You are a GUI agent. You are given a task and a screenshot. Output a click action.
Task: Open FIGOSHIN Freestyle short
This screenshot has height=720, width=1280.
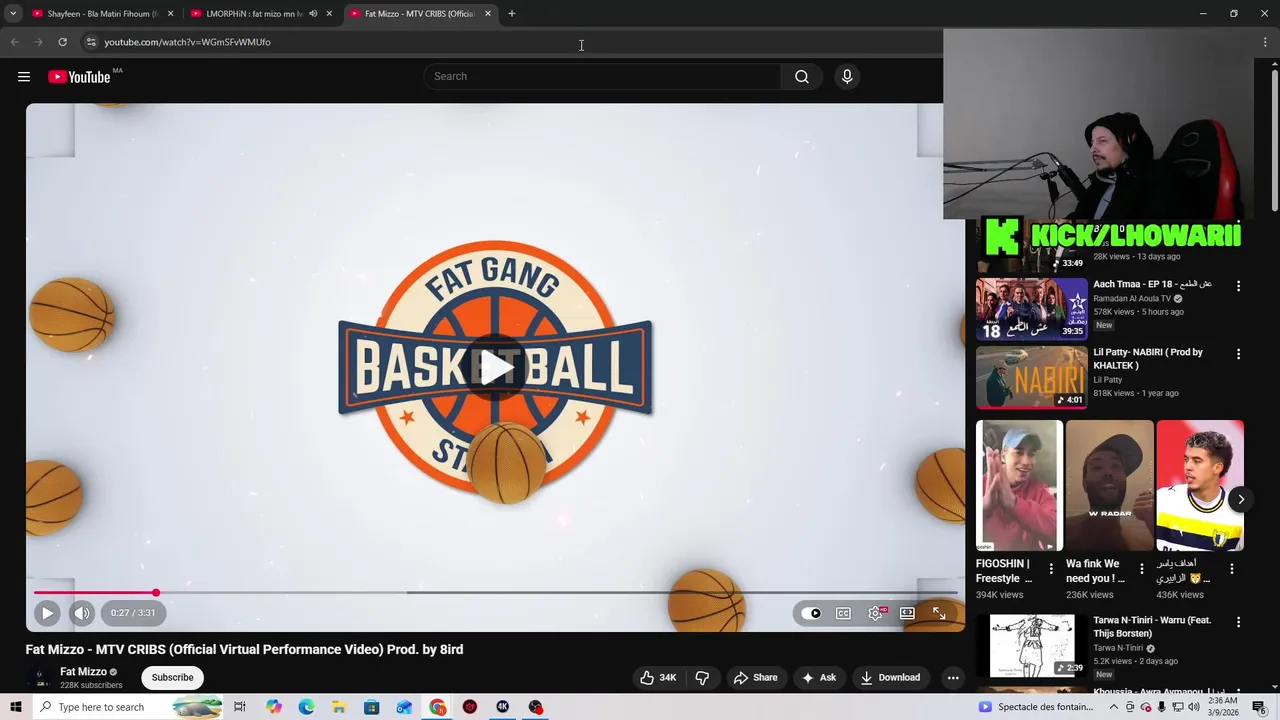click(1019, 486)
